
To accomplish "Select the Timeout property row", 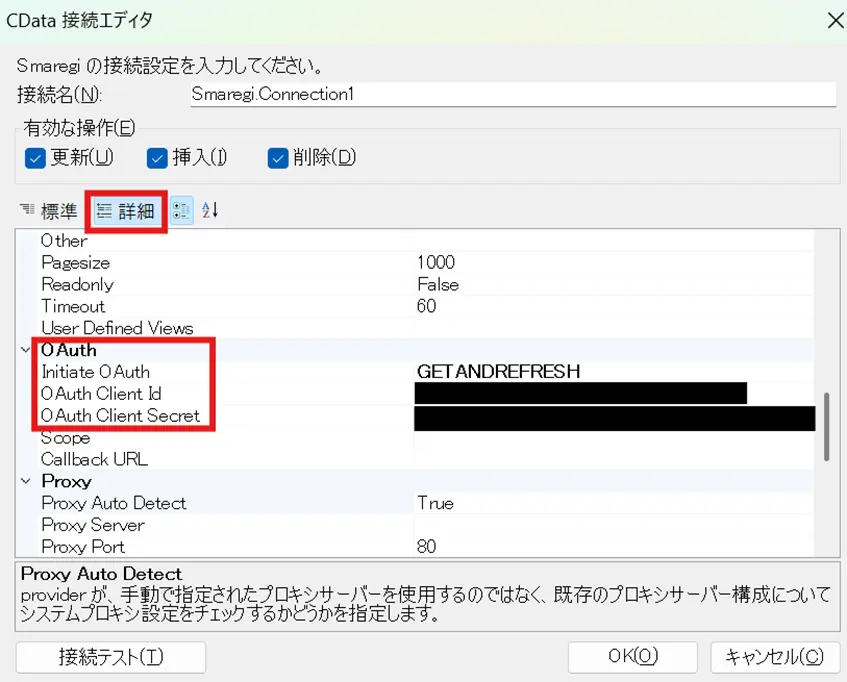I will 427,306.
